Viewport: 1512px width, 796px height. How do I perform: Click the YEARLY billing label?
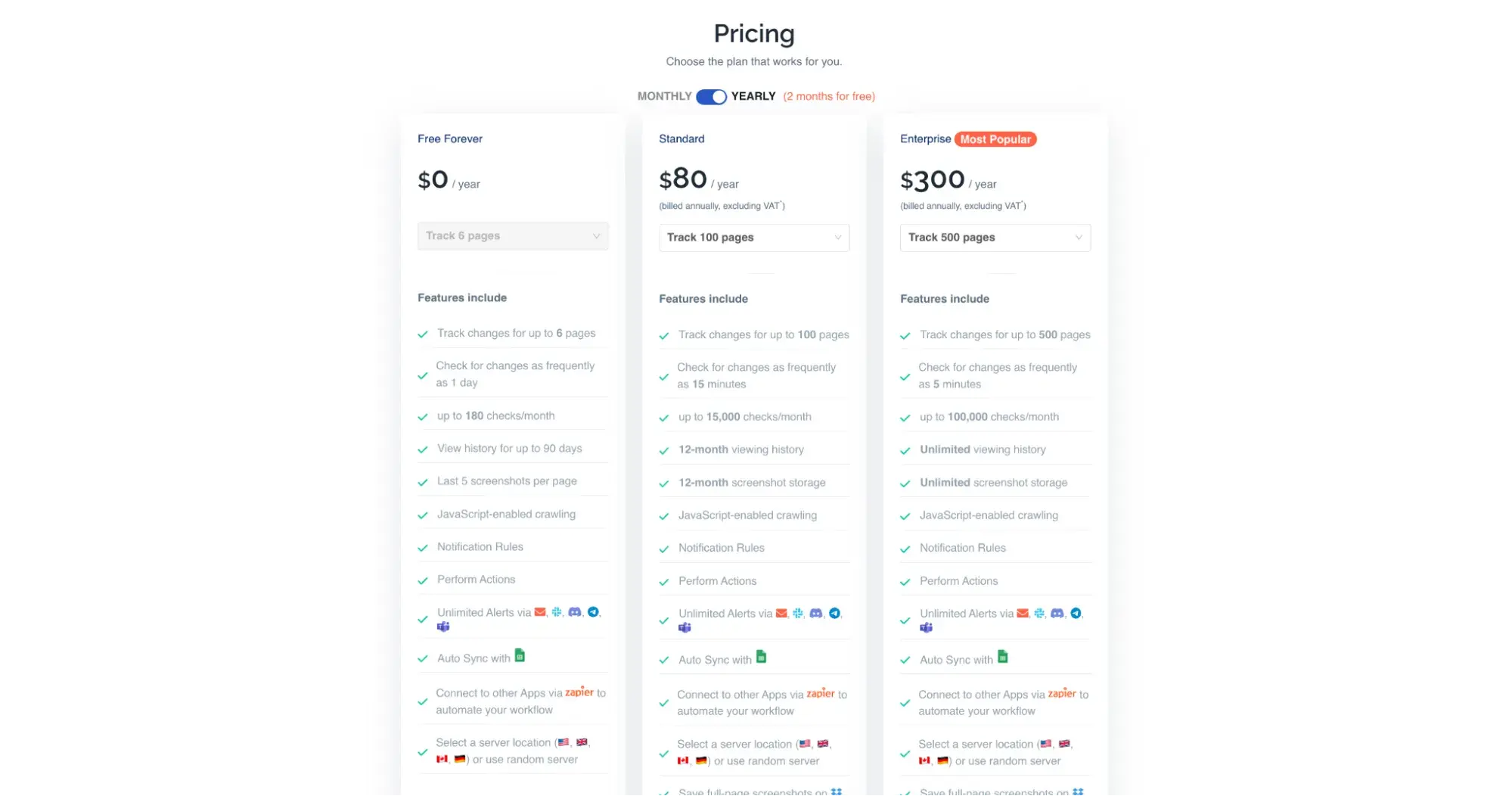(x=753, y=96)
